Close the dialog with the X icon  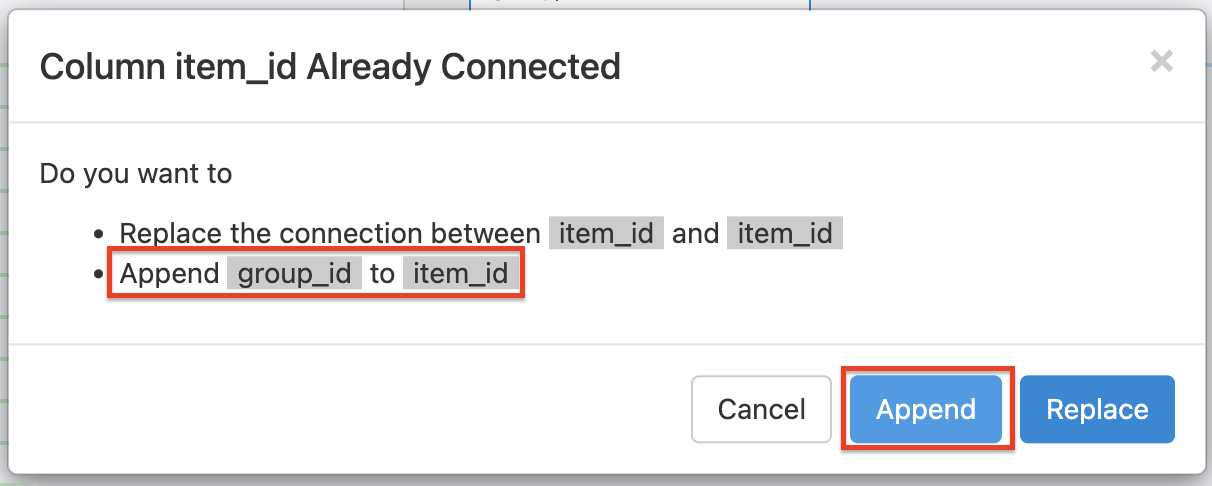coord(1161,62)
